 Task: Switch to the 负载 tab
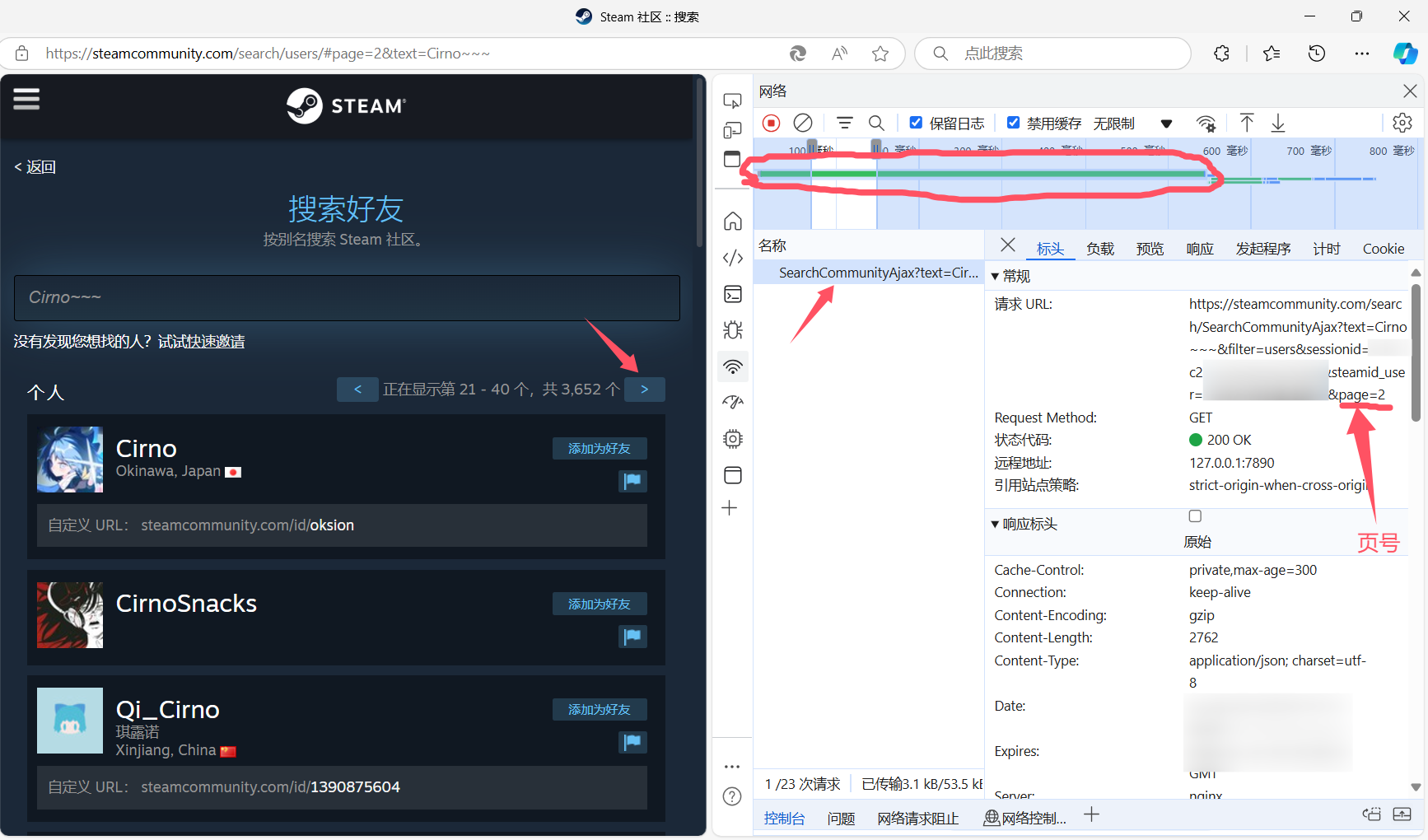[x=1099, y=249]
